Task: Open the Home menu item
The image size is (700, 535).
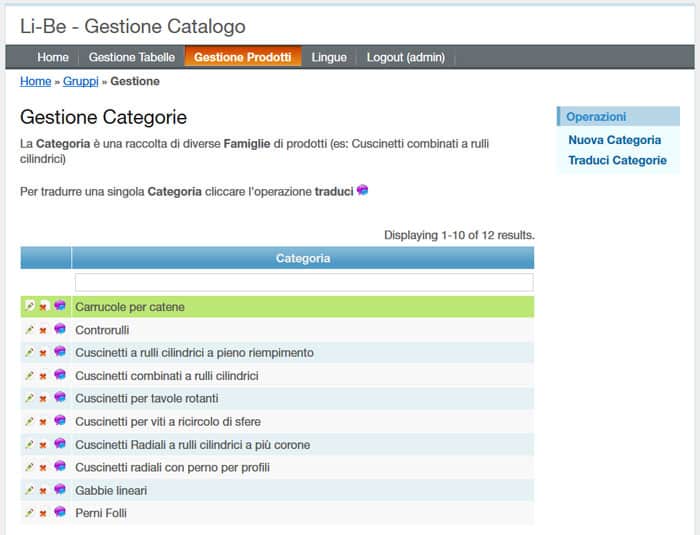Action: 53,58
